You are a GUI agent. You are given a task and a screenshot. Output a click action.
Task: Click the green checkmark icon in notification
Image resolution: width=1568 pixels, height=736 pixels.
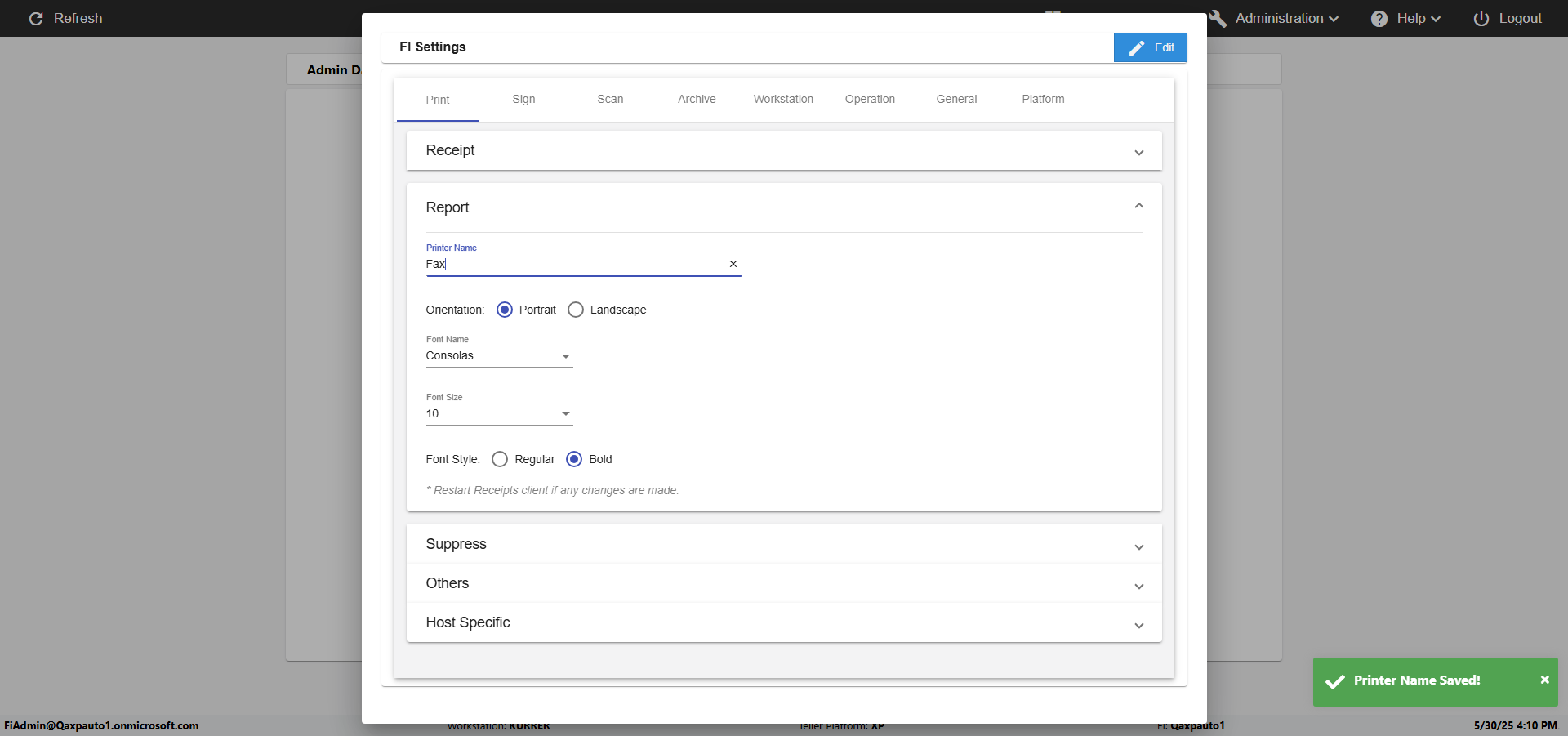click(1335, 681)
